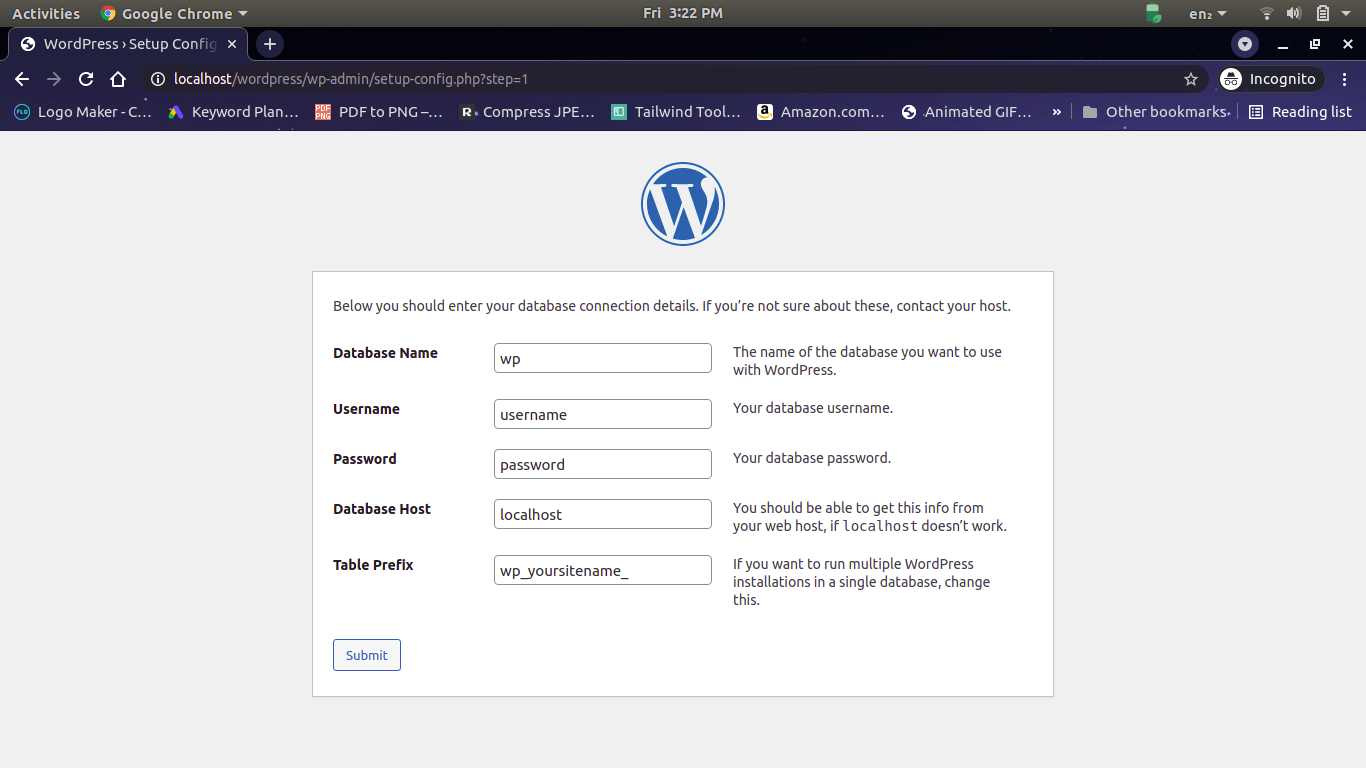This screenshot has height=768, width=1366.
Task: Open the Other bookmarks folder
Action: (x=1156, y=112)
